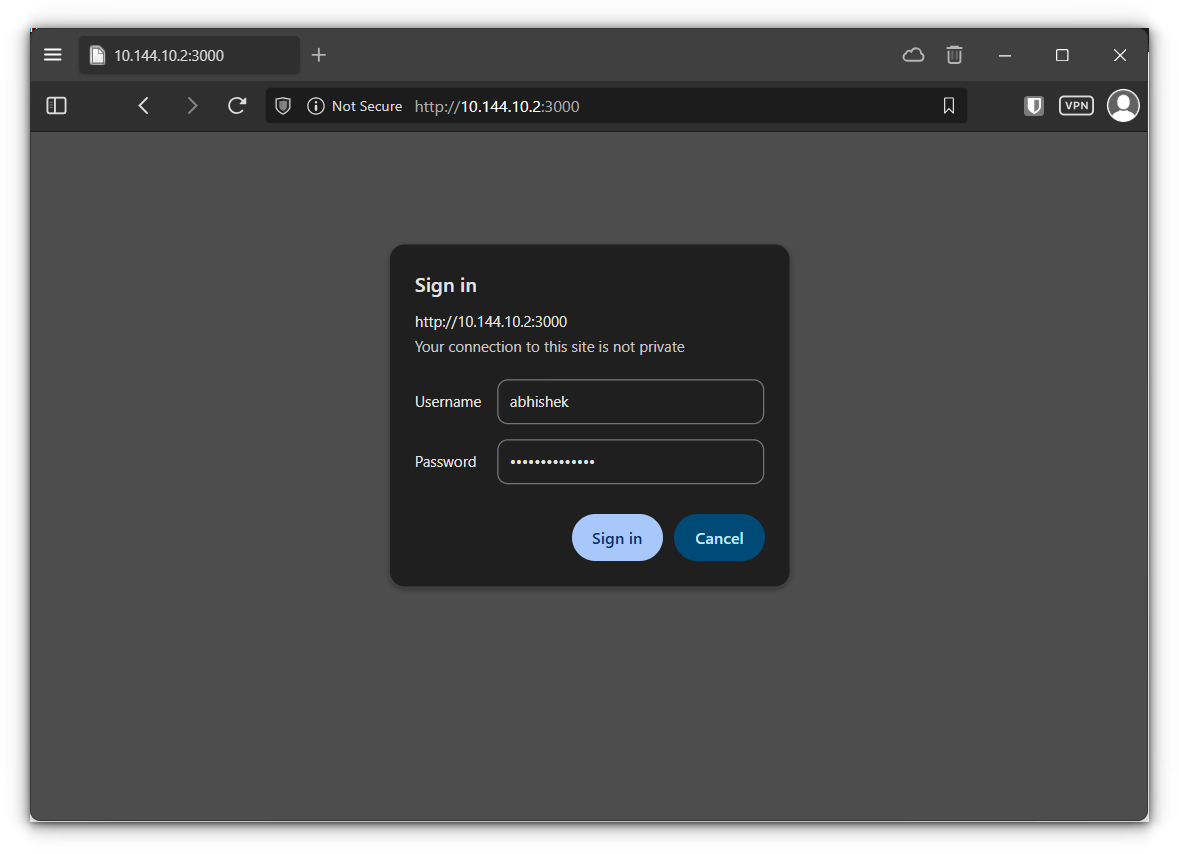The height and width of the screenshot is (854, 1179).
Task: Select the Username field containing abhishek
Action: tap(630, 401)
